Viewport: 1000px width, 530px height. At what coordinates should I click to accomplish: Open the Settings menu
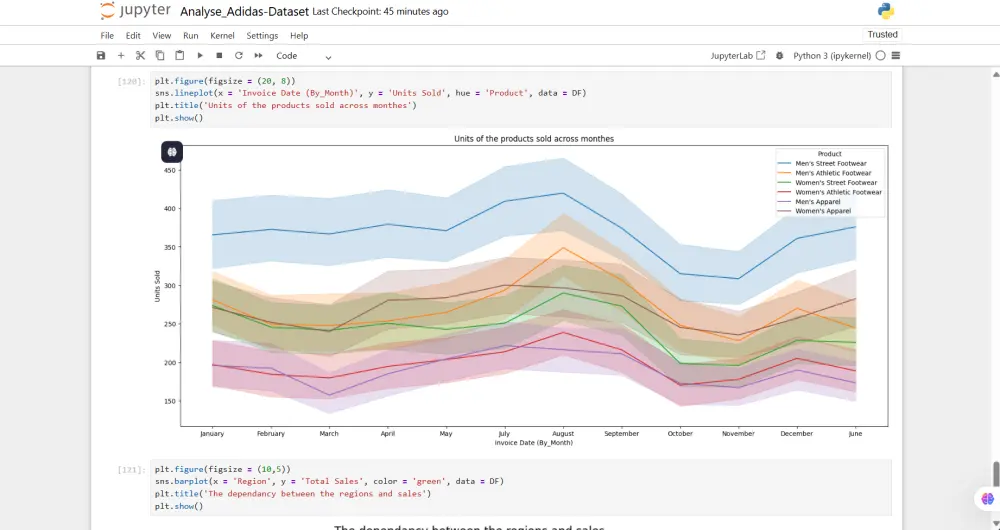[x=262, y=36]
